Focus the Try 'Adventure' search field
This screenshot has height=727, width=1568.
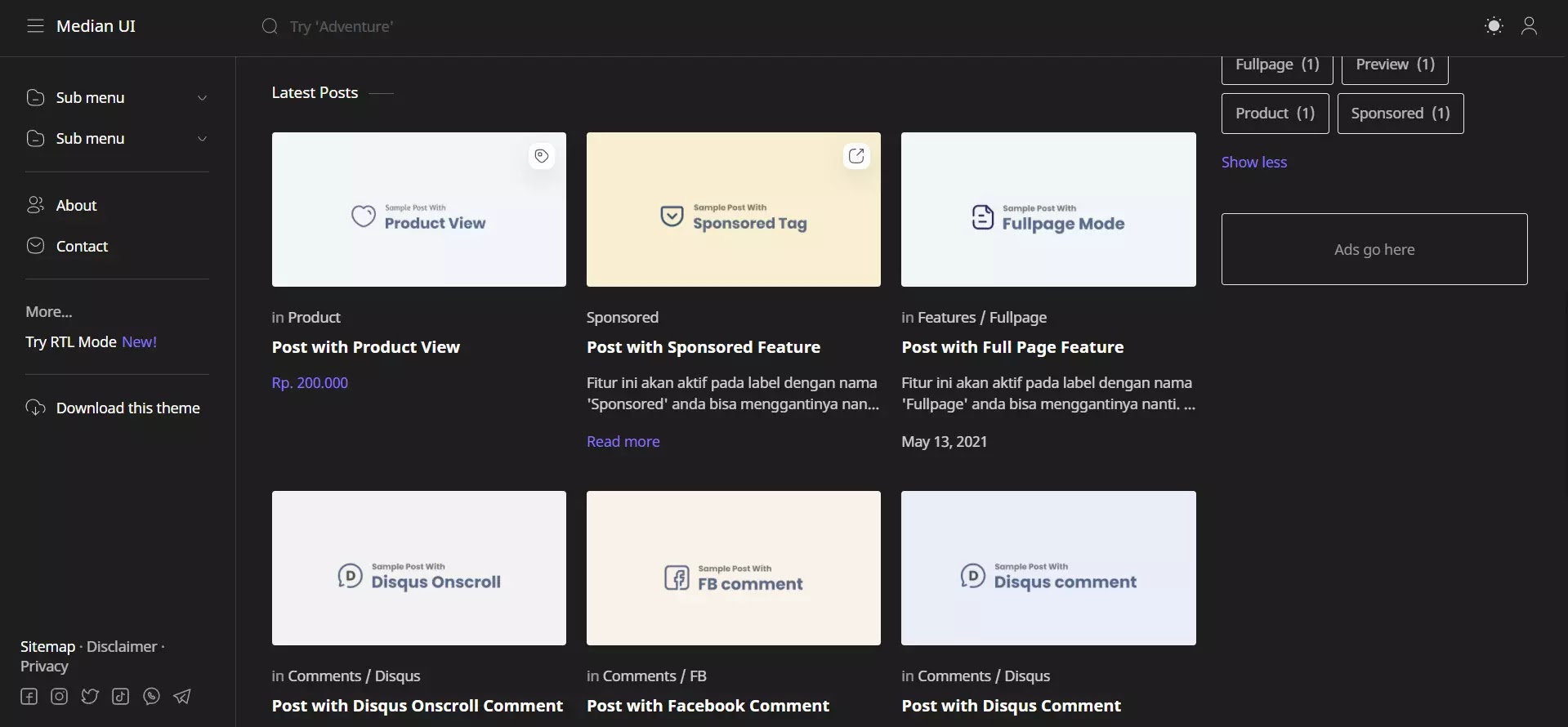coord(341,27)
